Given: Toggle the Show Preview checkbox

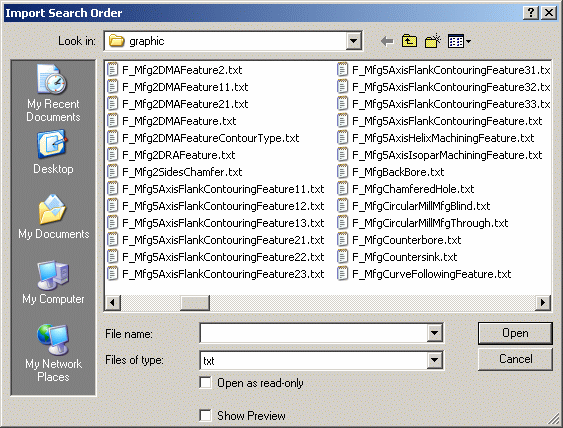Looking at the screenshot, I should pyautogui.click(x=205, y=415).
